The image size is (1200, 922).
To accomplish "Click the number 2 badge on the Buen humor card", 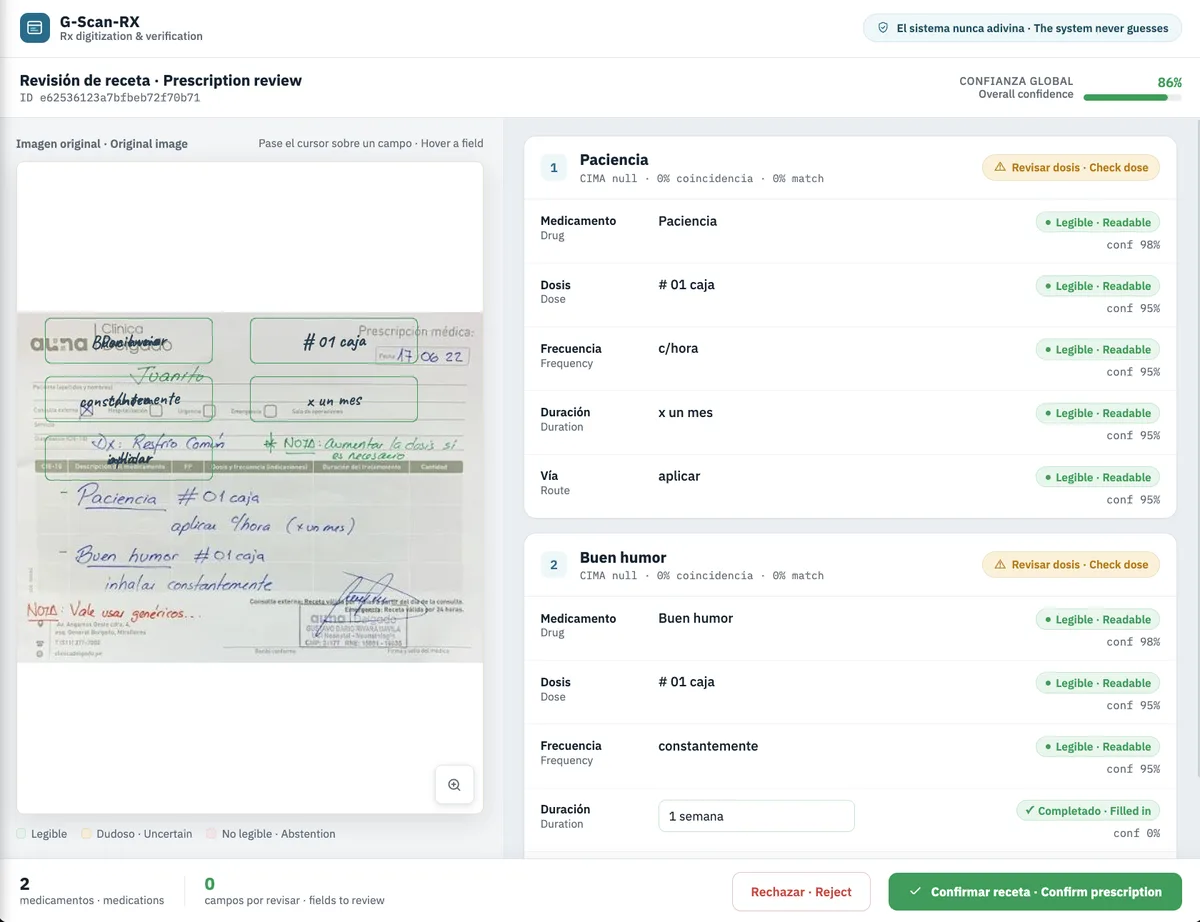I will tap(554, 565).
